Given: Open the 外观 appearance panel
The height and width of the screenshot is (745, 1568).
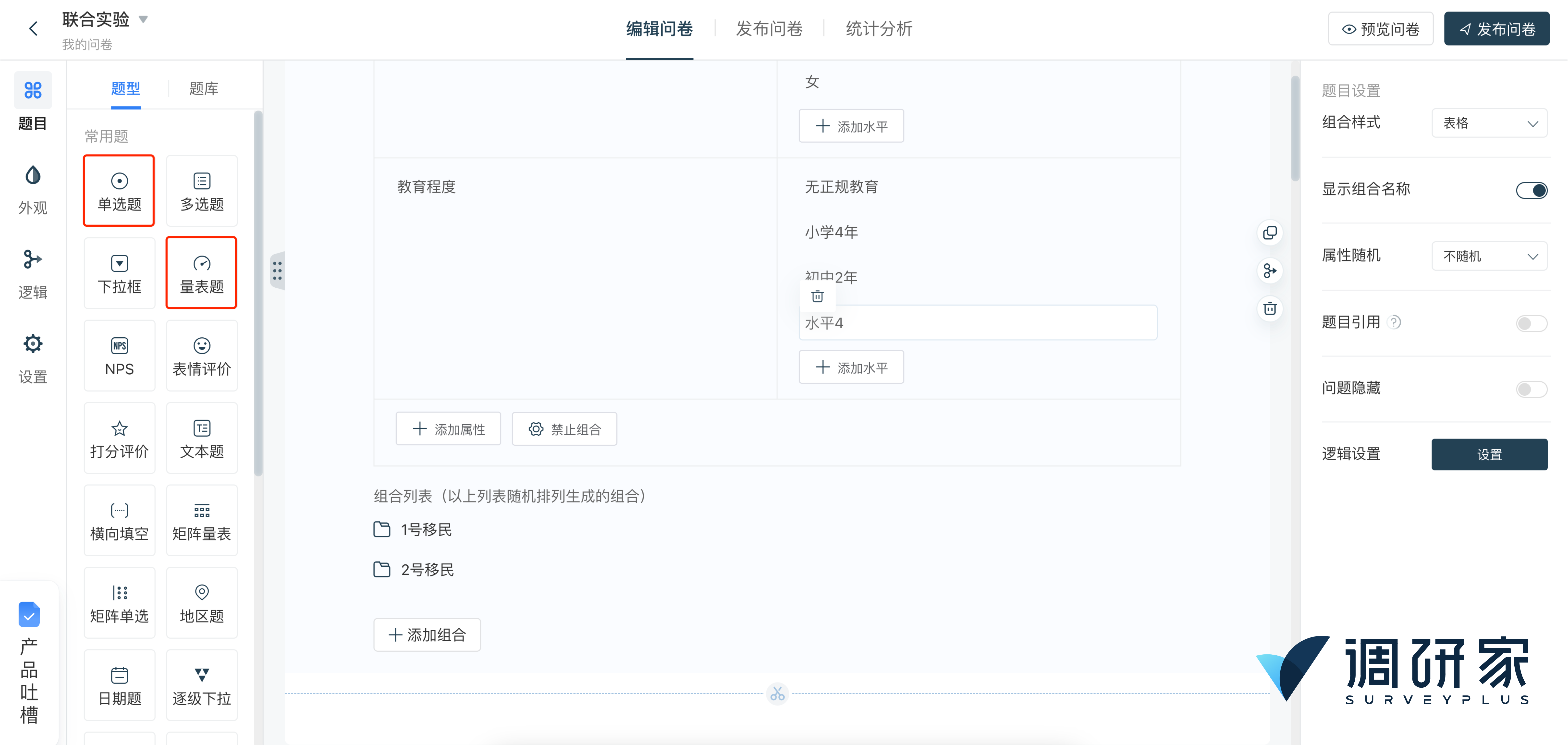Looking at the screenshot, I should 33,190.
